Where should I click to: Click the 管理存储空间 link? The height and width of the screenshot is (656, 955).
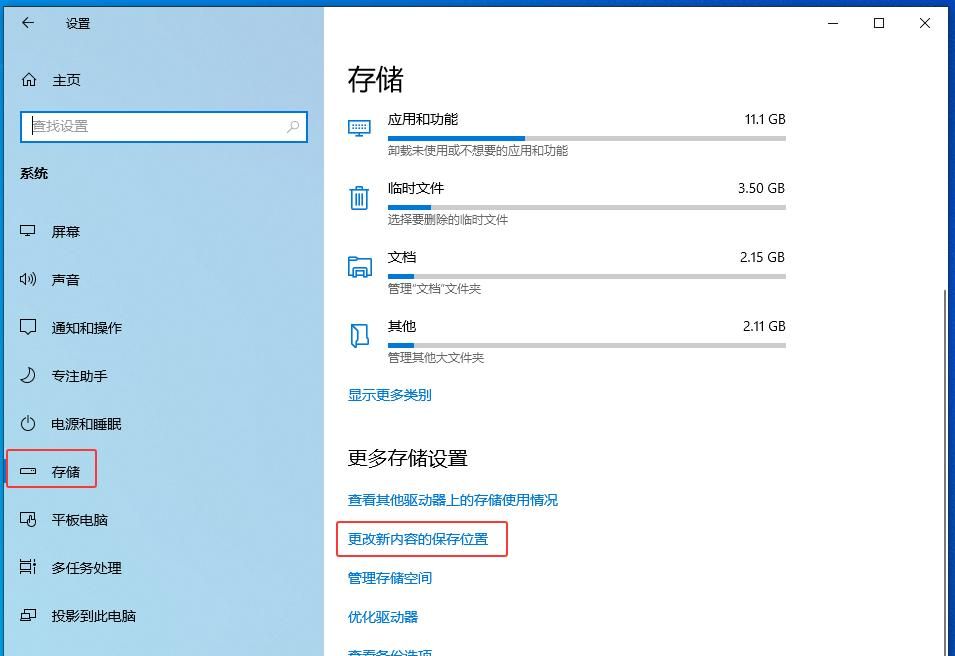tap(392, 578)
